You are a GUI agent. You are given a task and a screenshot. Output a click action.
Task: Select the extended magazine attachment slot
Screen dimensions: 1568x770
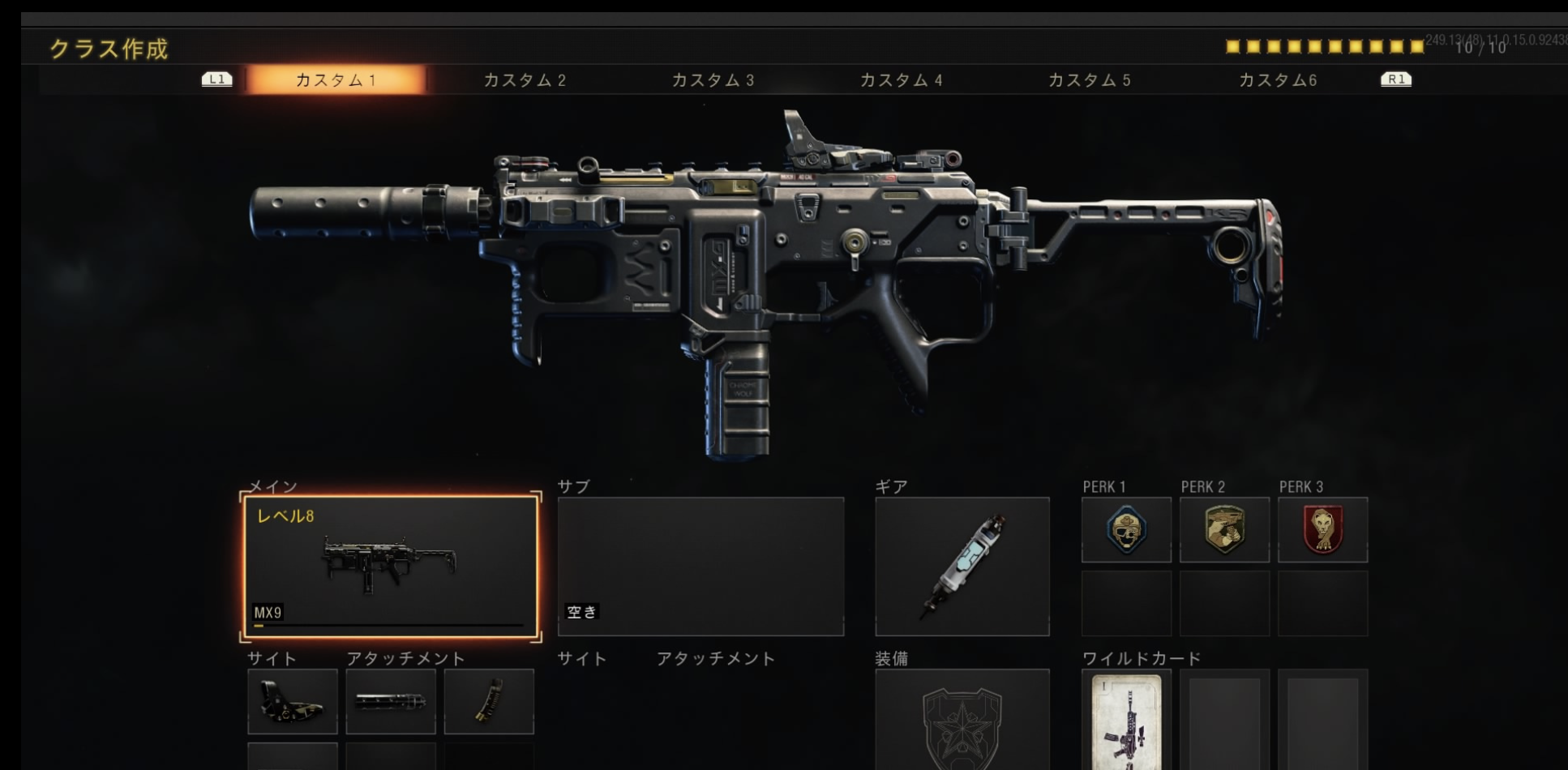489,701
